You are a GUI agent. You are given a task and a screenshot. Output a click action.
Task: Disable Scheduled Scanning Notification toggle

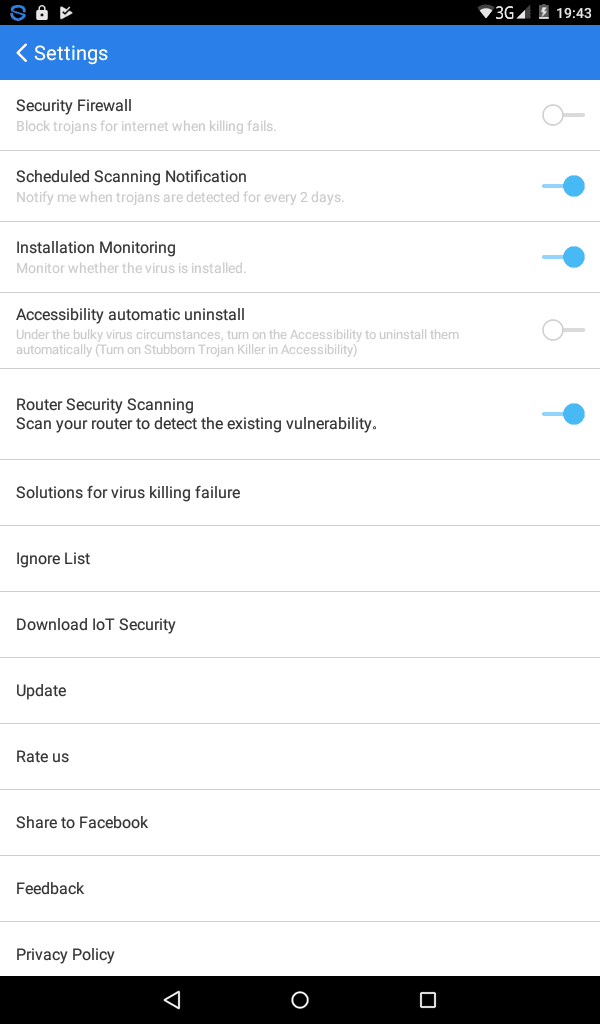click(x=563, y=186)
